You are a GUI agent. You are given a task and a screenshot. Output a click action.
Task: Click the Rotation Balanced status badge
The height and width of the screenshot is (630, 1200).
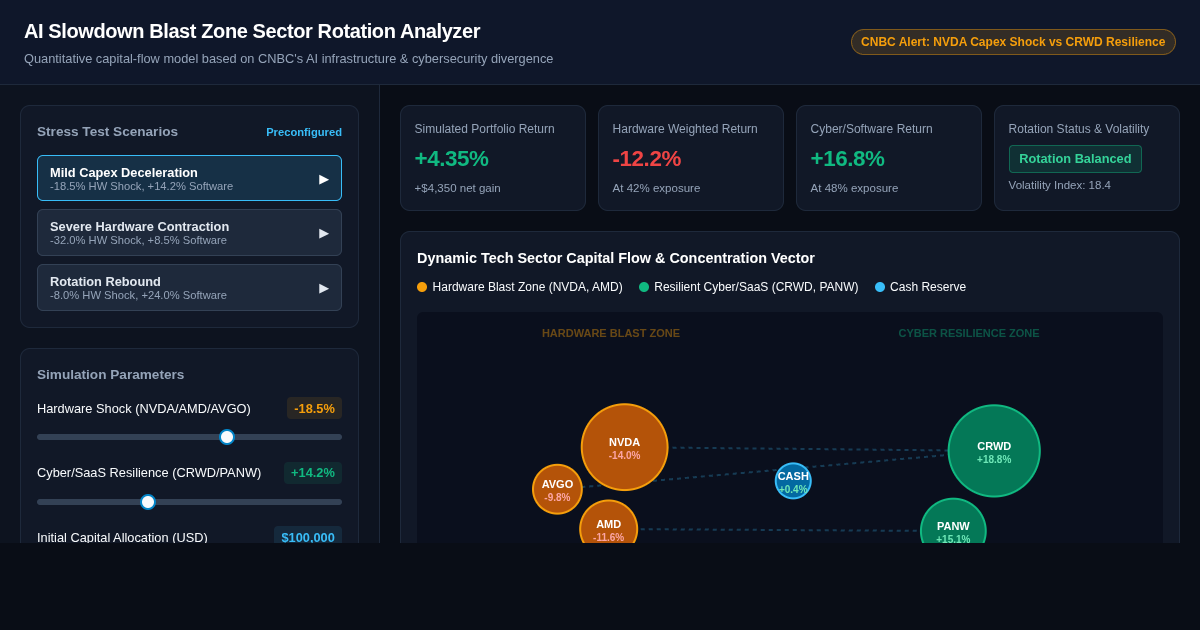coord(1075,159)
